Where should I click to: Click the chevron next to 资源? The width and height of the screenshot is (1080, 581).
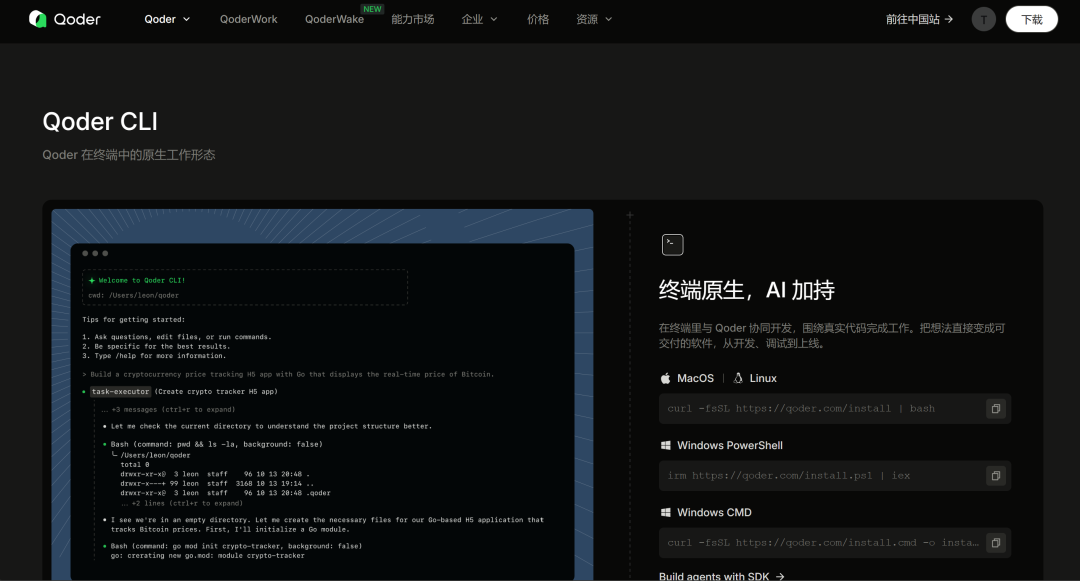point(608,19)
